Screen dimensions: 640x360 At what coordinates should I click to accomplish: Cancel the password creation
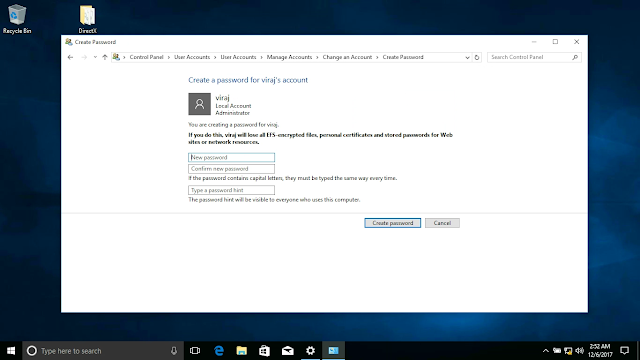tap(442, 223)
